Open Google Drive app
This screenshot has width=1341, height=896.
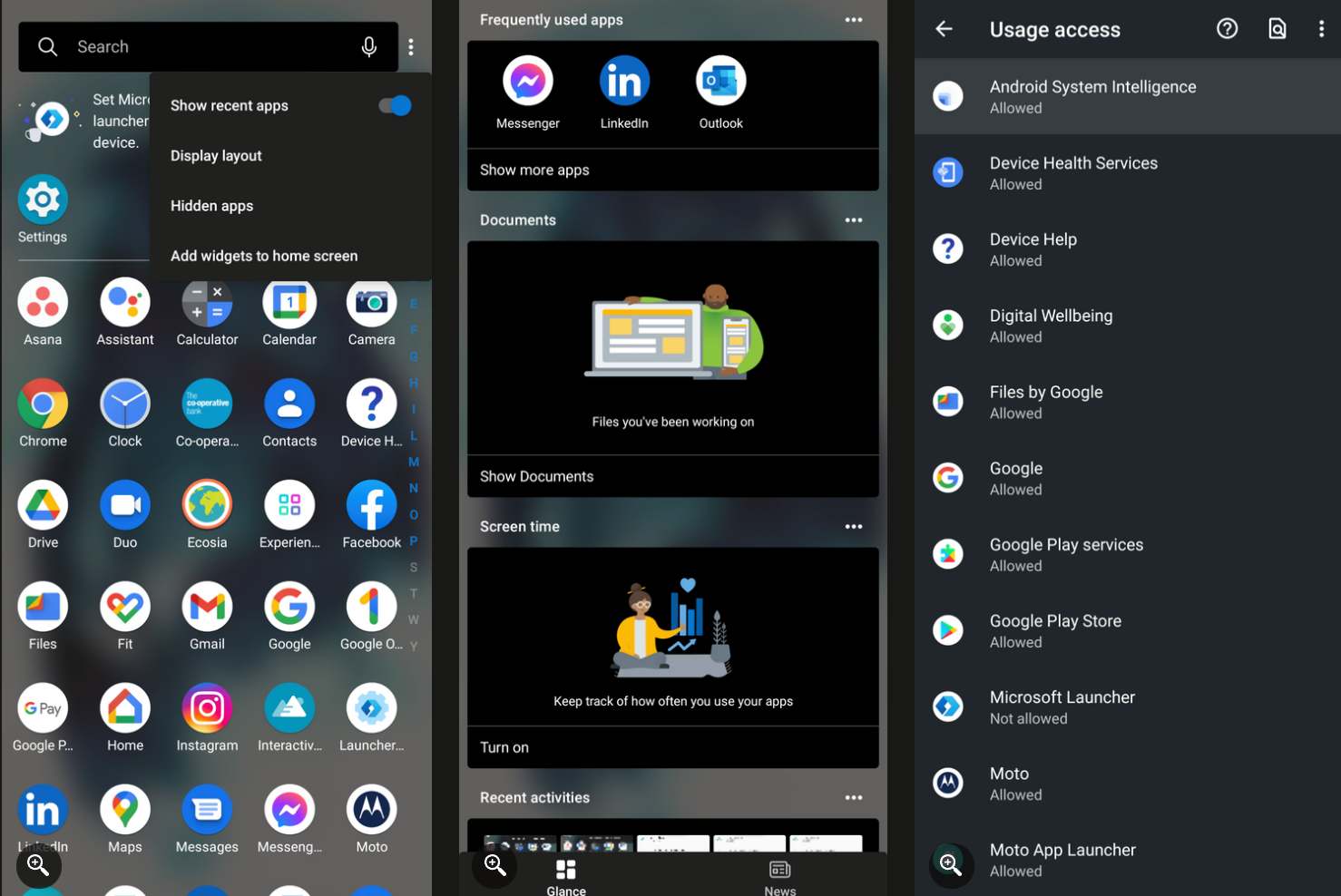point(43,515)
